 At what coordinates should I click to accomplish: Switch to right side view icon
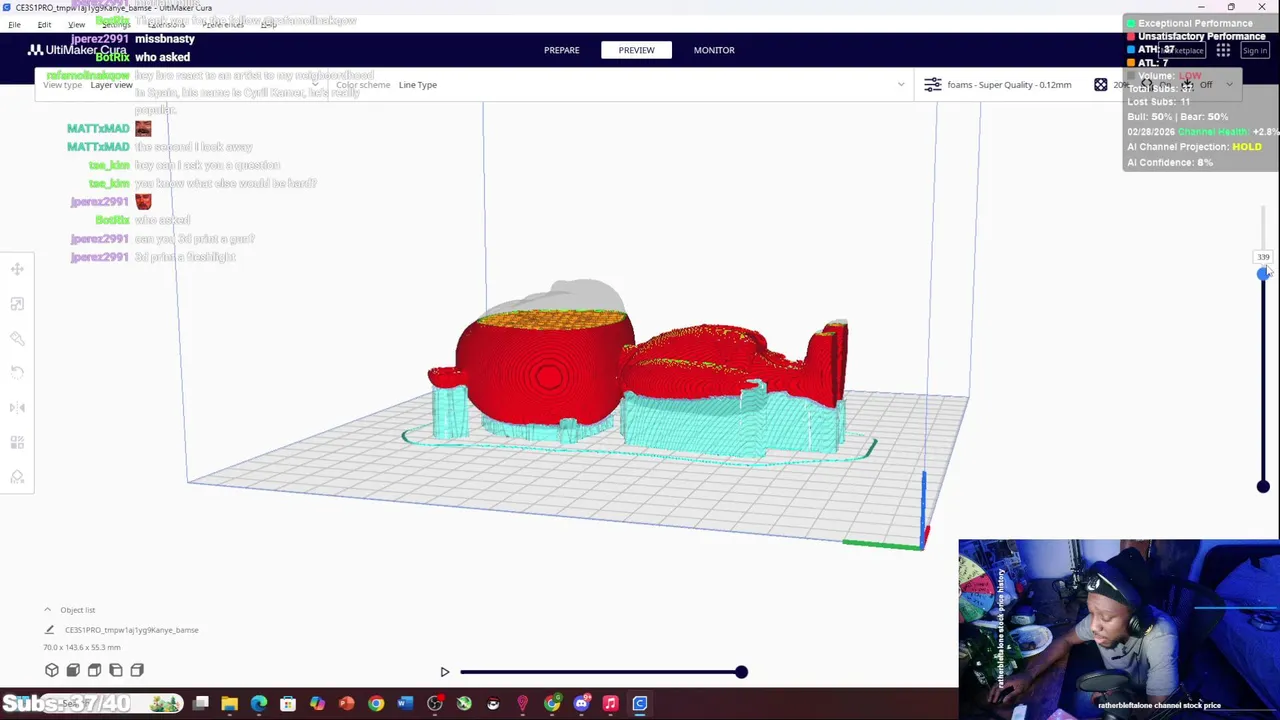click(x=137, y=670)
